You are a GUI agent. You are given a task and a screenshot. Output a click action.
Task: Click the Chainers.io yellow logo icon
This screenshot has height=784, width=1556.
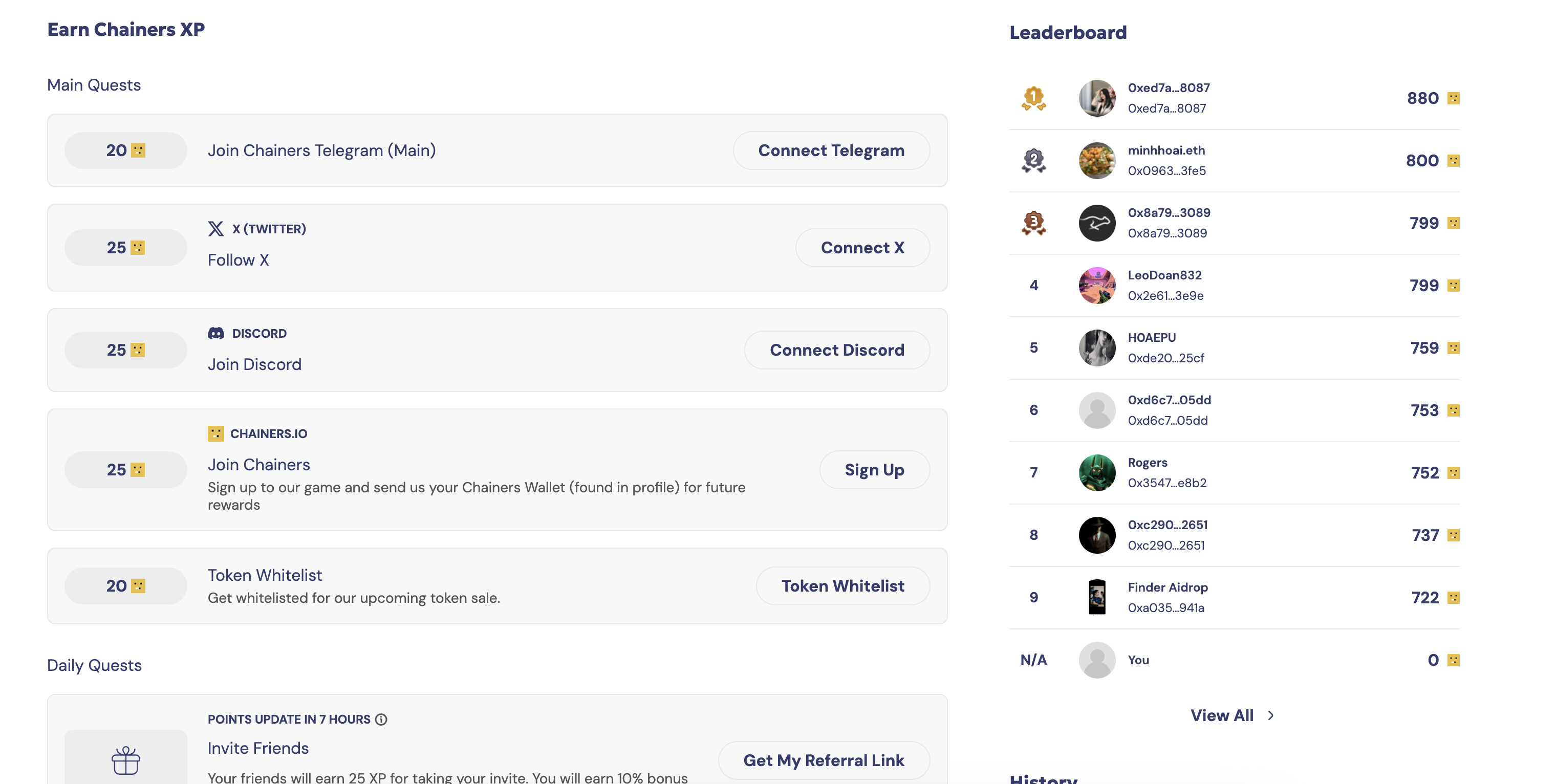click(x=215, y=433)
